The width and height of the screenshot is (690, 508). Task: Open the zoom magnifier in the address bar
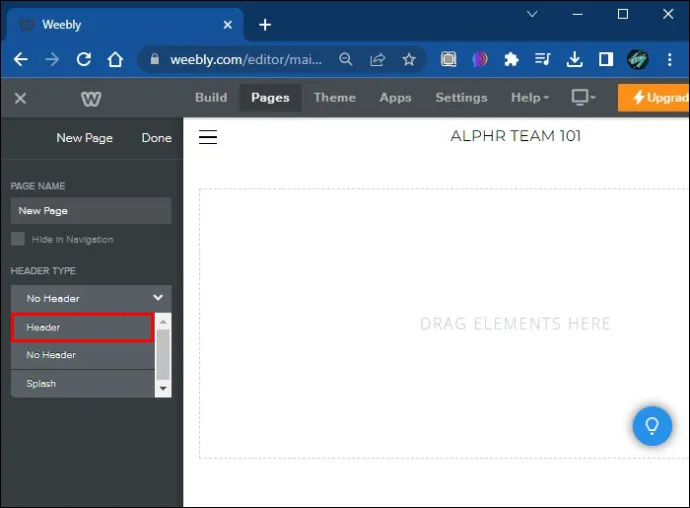click(346, 59)
